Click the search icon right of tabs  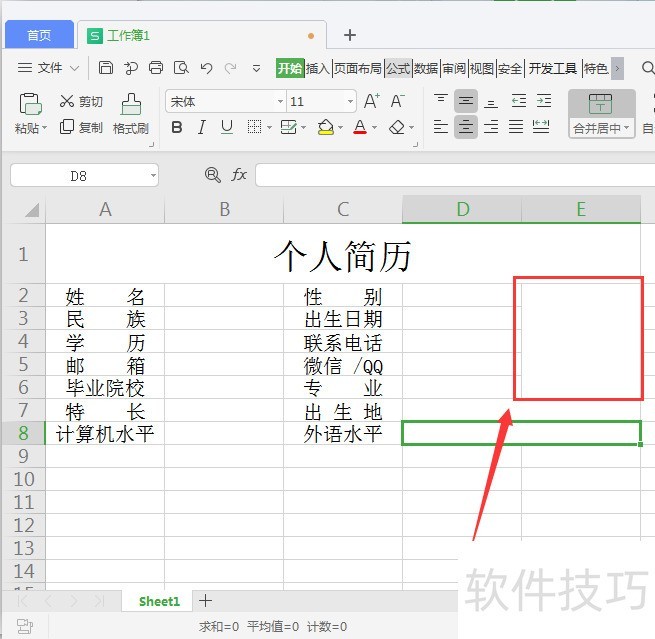pos(647,68)
